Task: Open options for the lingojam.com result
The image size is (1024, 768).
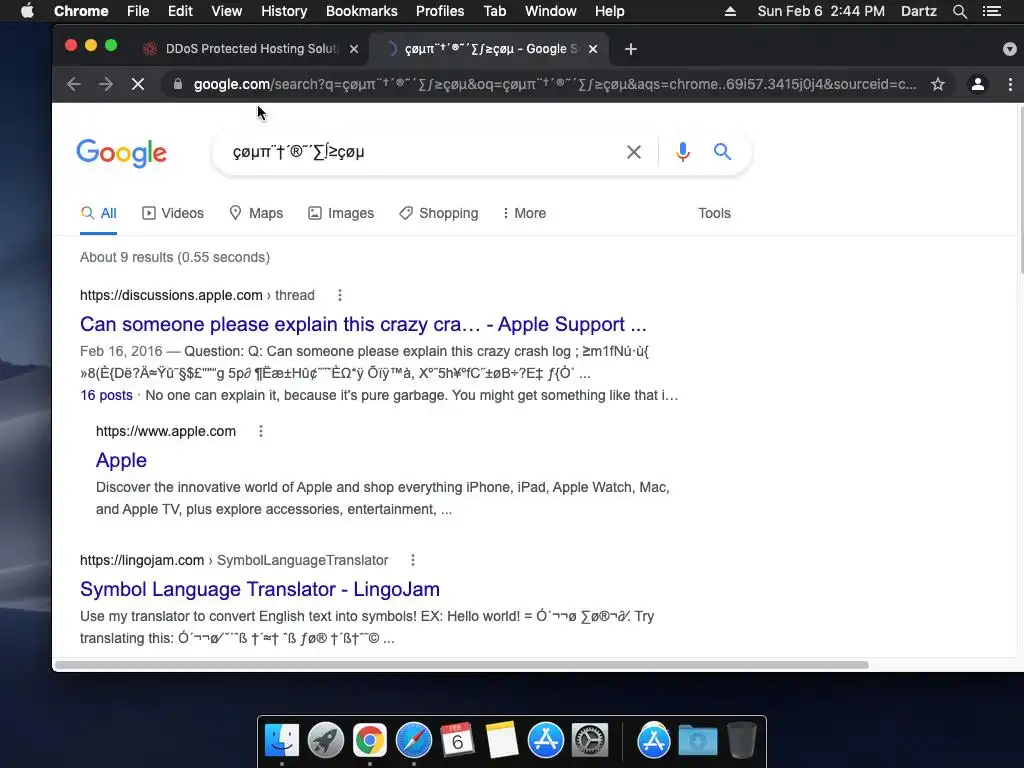Action: click(x=413, y=560)
